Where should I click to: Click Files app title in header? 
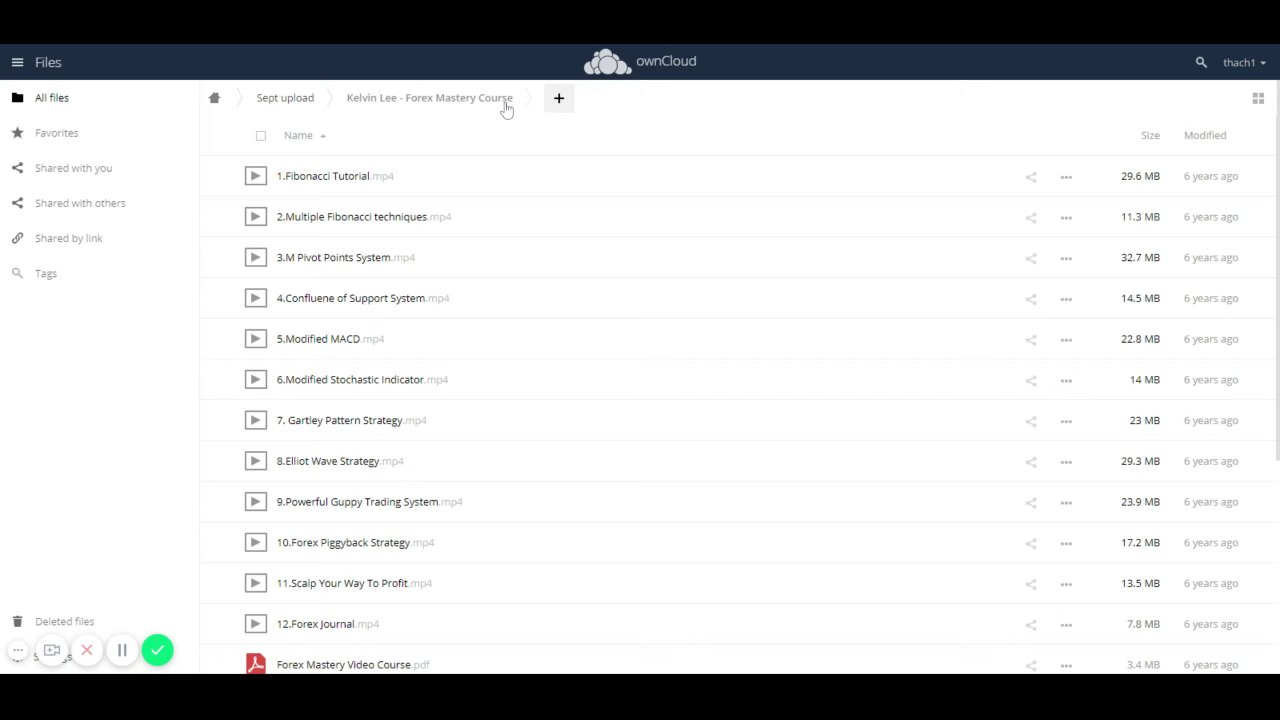48,62
